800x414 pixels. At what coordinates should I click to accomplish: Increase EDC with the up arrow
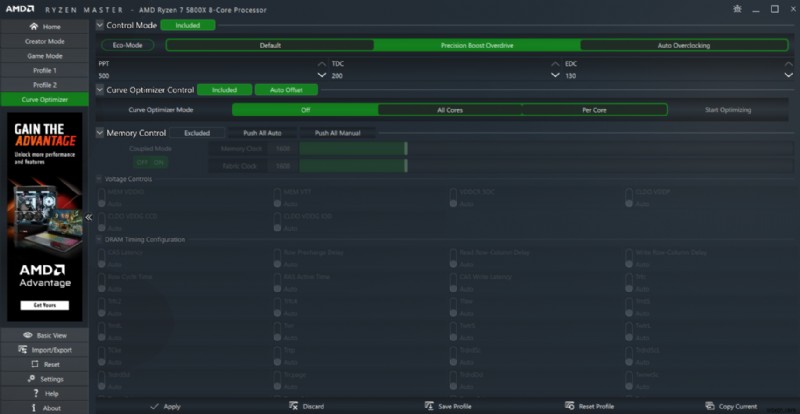point(788,64)
